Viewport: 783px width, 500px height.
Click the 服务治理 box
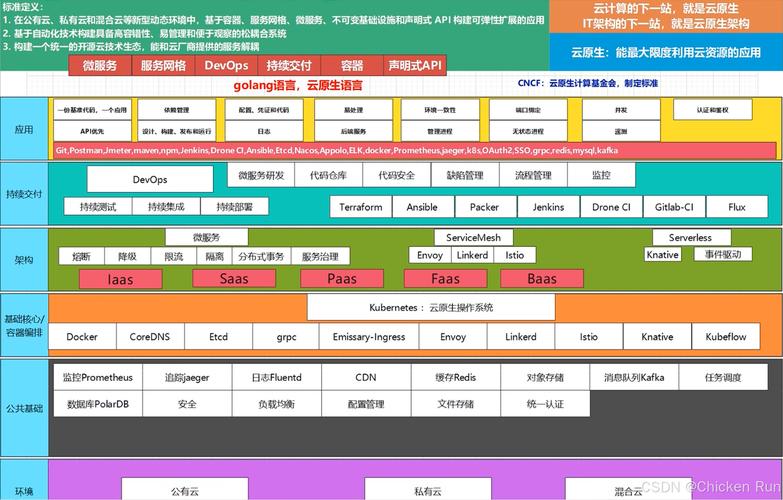320,256
